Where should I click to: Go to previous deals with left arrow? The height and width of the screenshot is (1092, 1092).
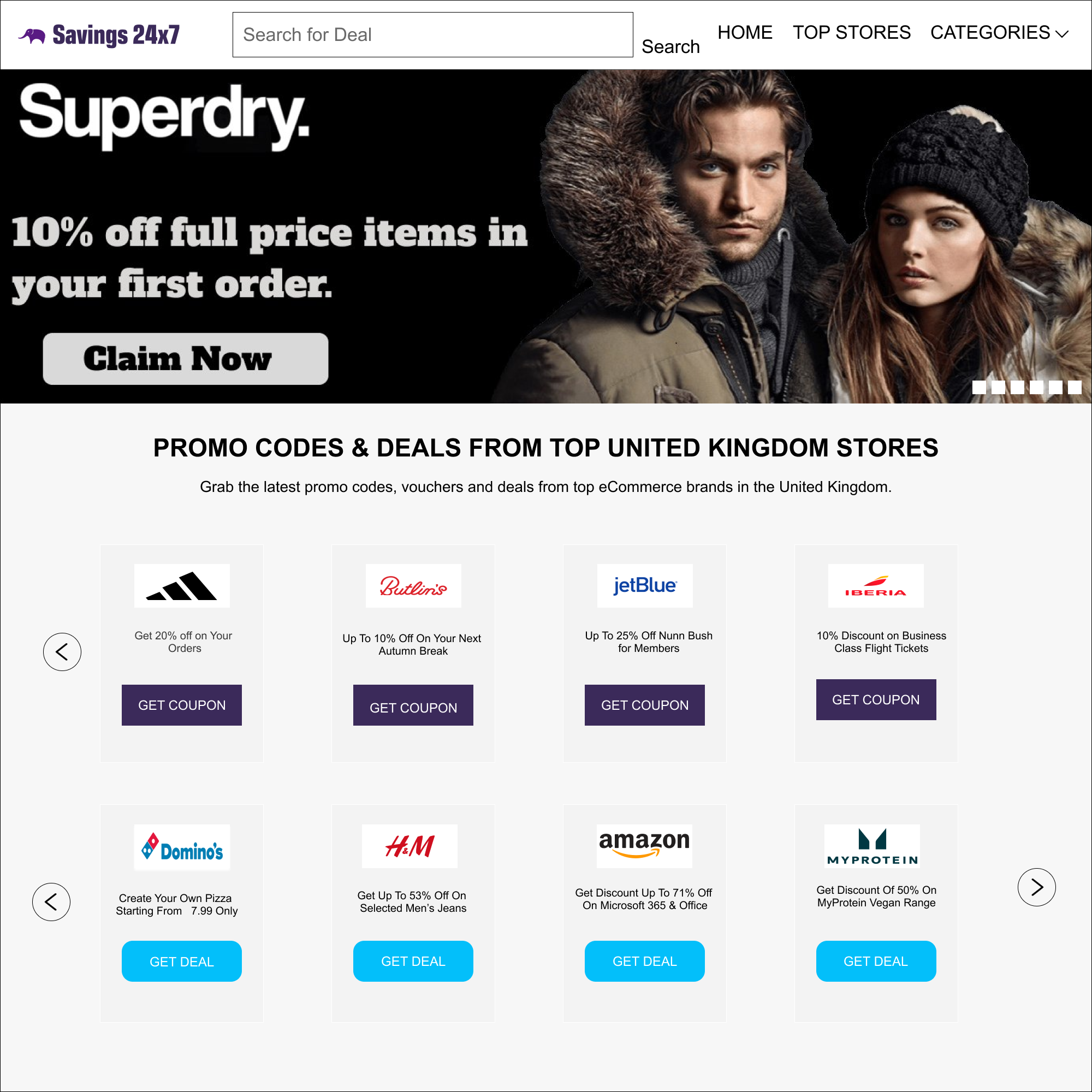click(51, 902)
